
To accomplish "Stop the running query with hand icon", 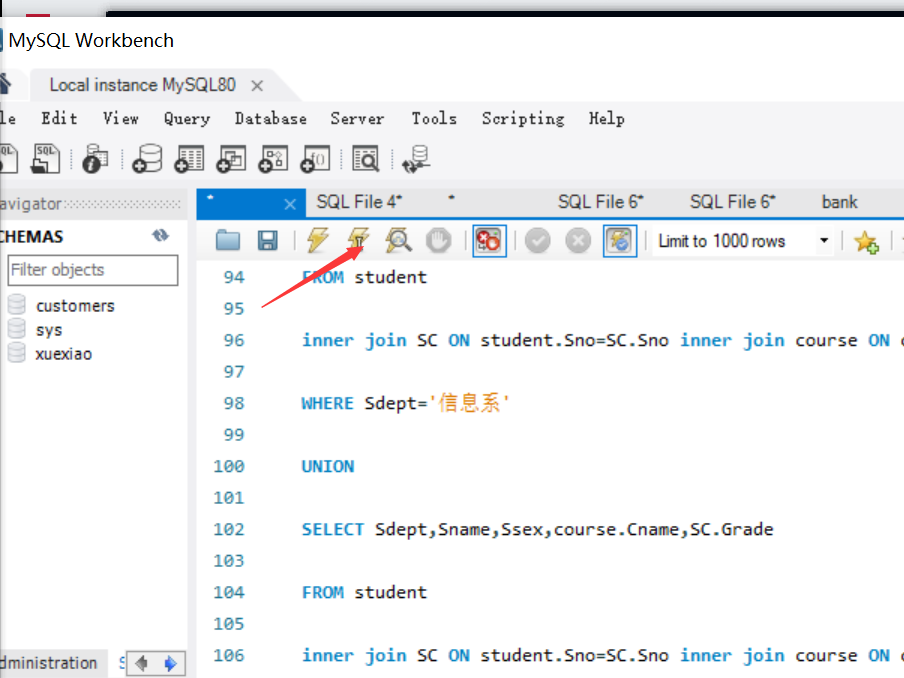I will pyautogui.click(x=439, y=240).
